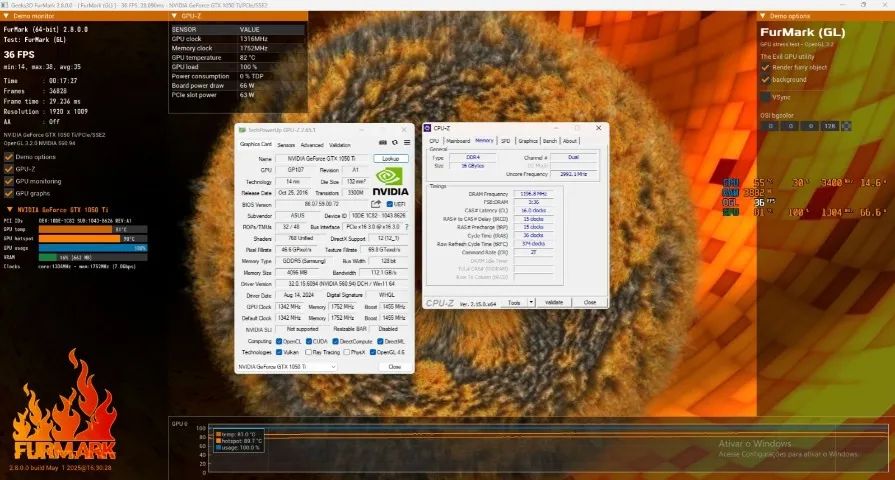Click the GPU name field in GPU-Z

(322, 159)
